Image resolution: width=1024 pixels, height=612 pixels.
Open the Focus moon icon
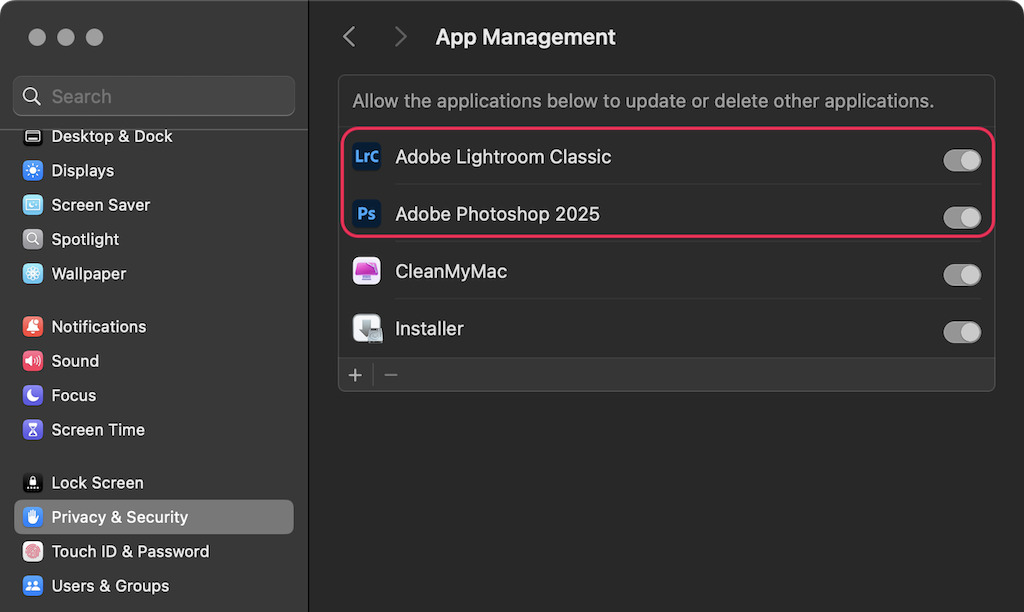point(34,396)
